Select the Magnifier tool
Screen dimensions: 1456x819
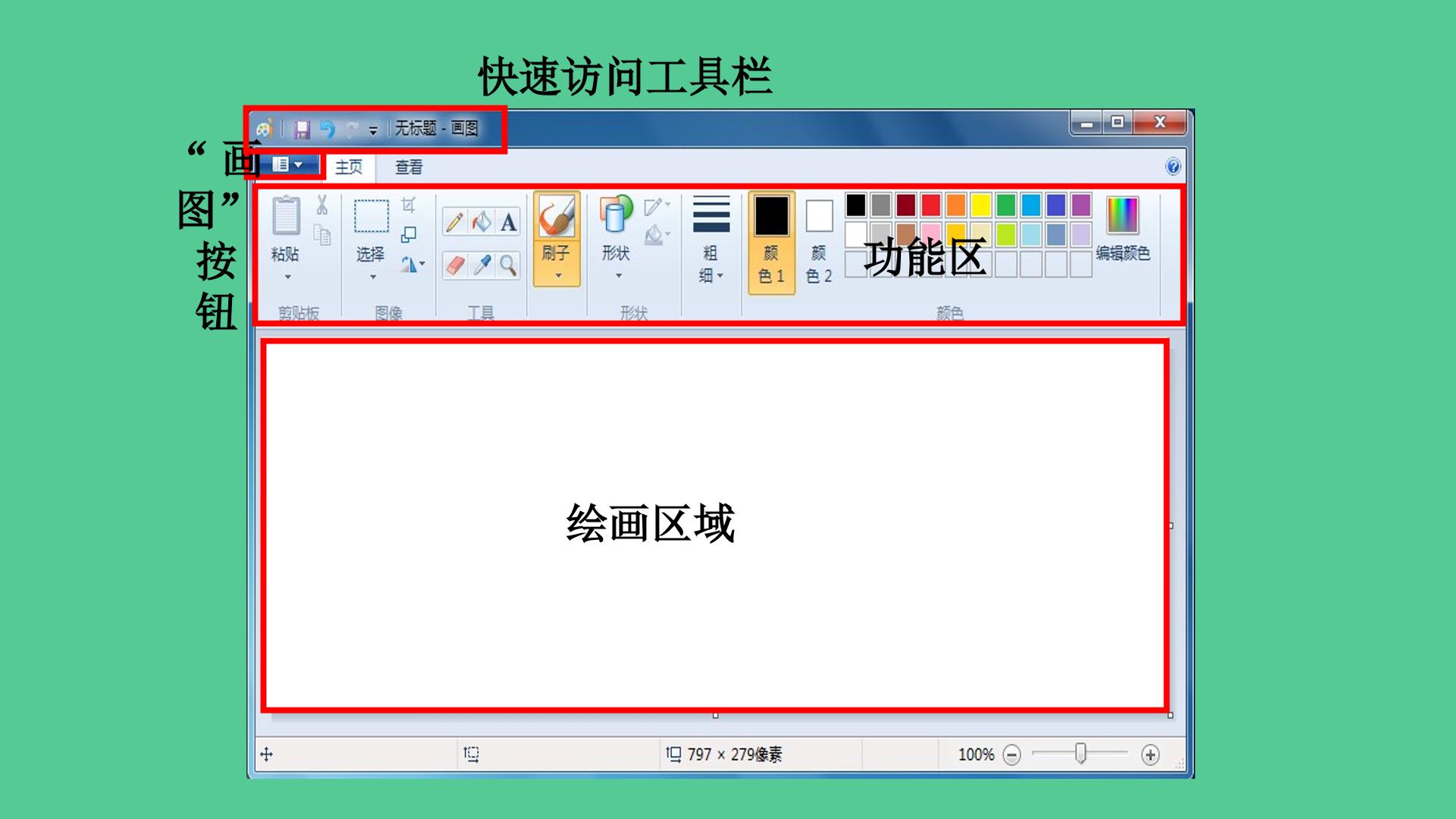pos(508,265)
